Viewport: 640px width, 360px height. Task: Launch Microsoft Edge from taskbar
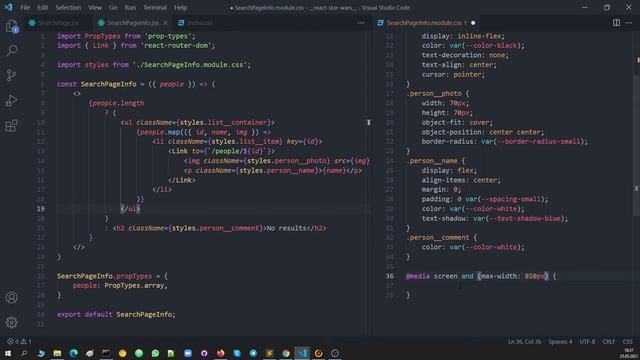pos(73,353)
